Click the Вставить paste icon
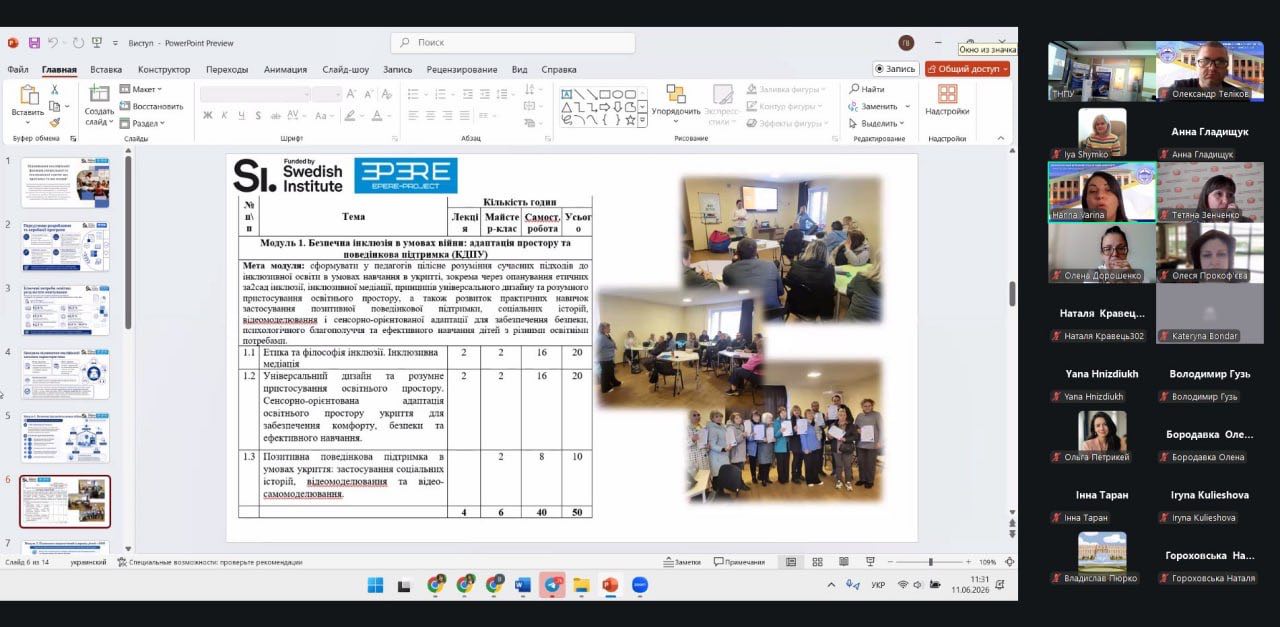The height and width of the screenshot is (627, 1280). click(x=28, y=96)
